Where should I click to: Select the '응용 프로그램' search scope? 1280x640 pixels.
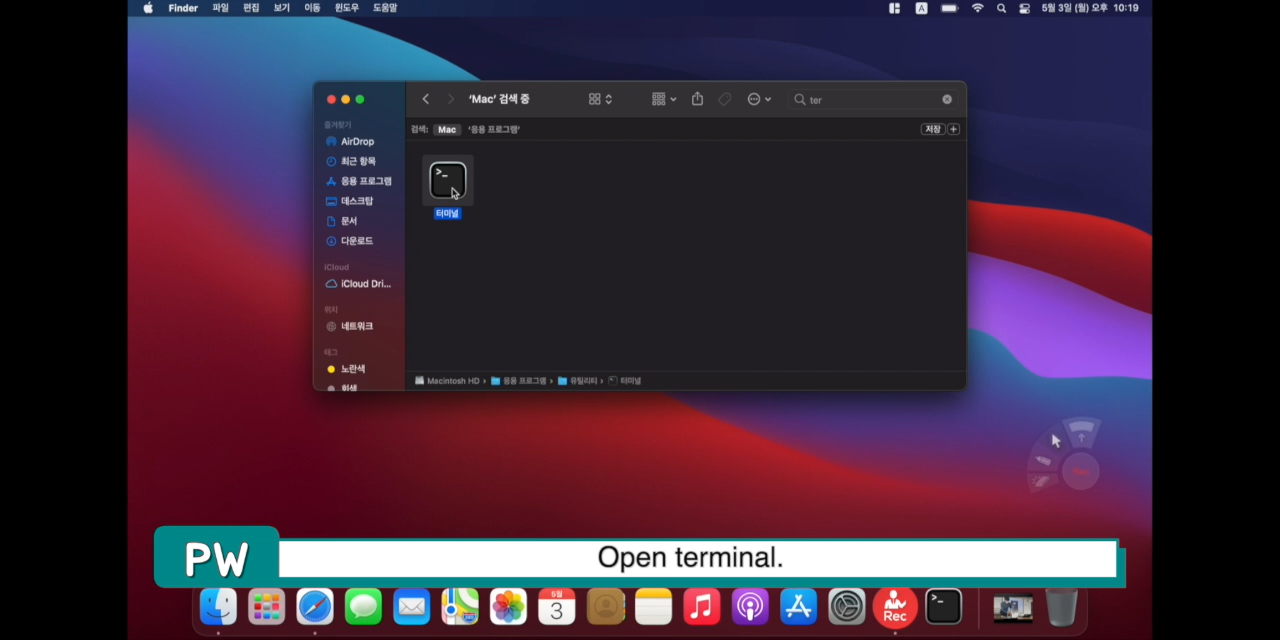coord(494,129)
